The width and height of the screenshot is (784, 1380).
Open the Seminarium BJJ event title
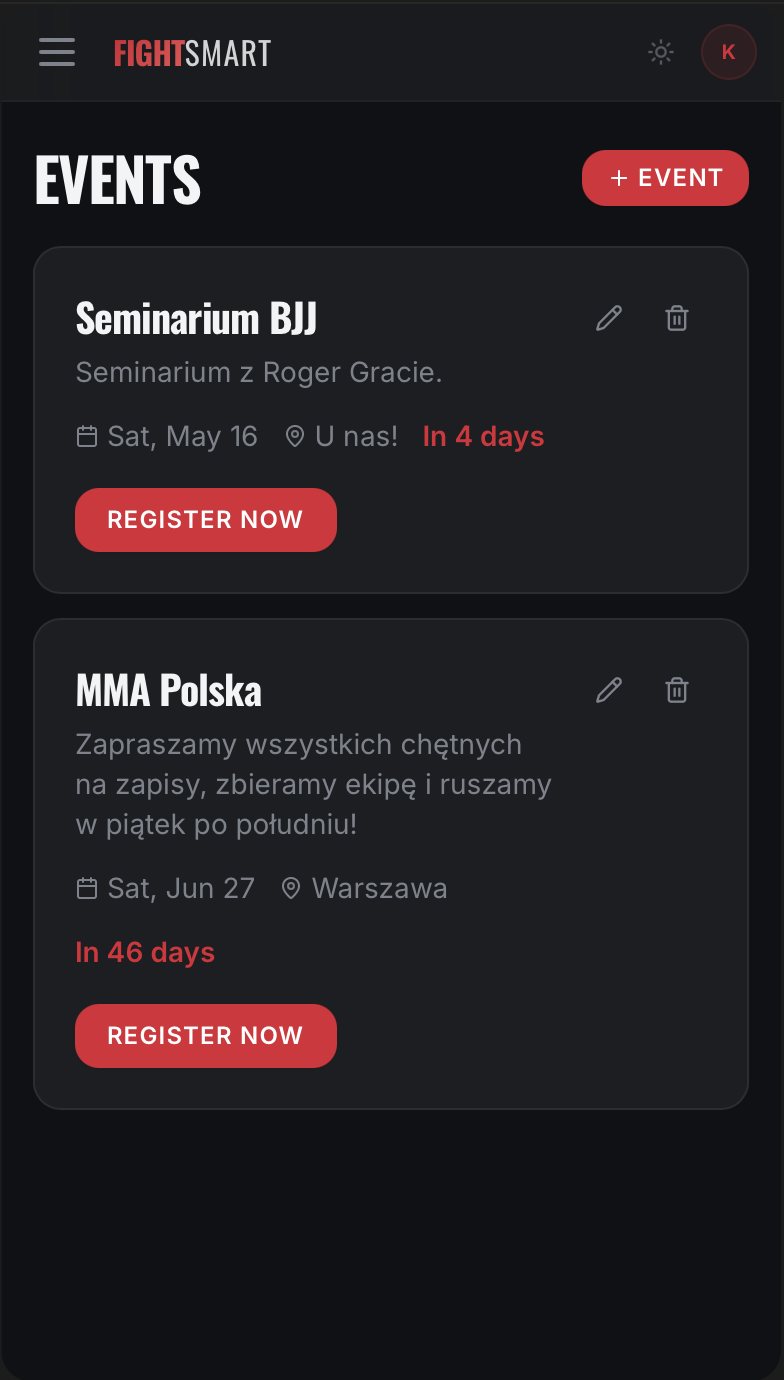point(197,319)
